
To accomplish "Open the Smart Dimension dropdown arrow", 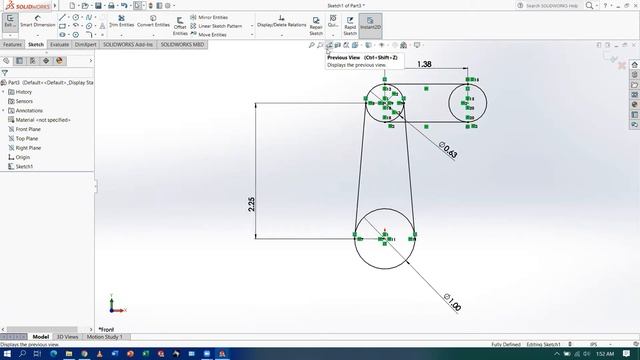I will click(x=38, y=35).
